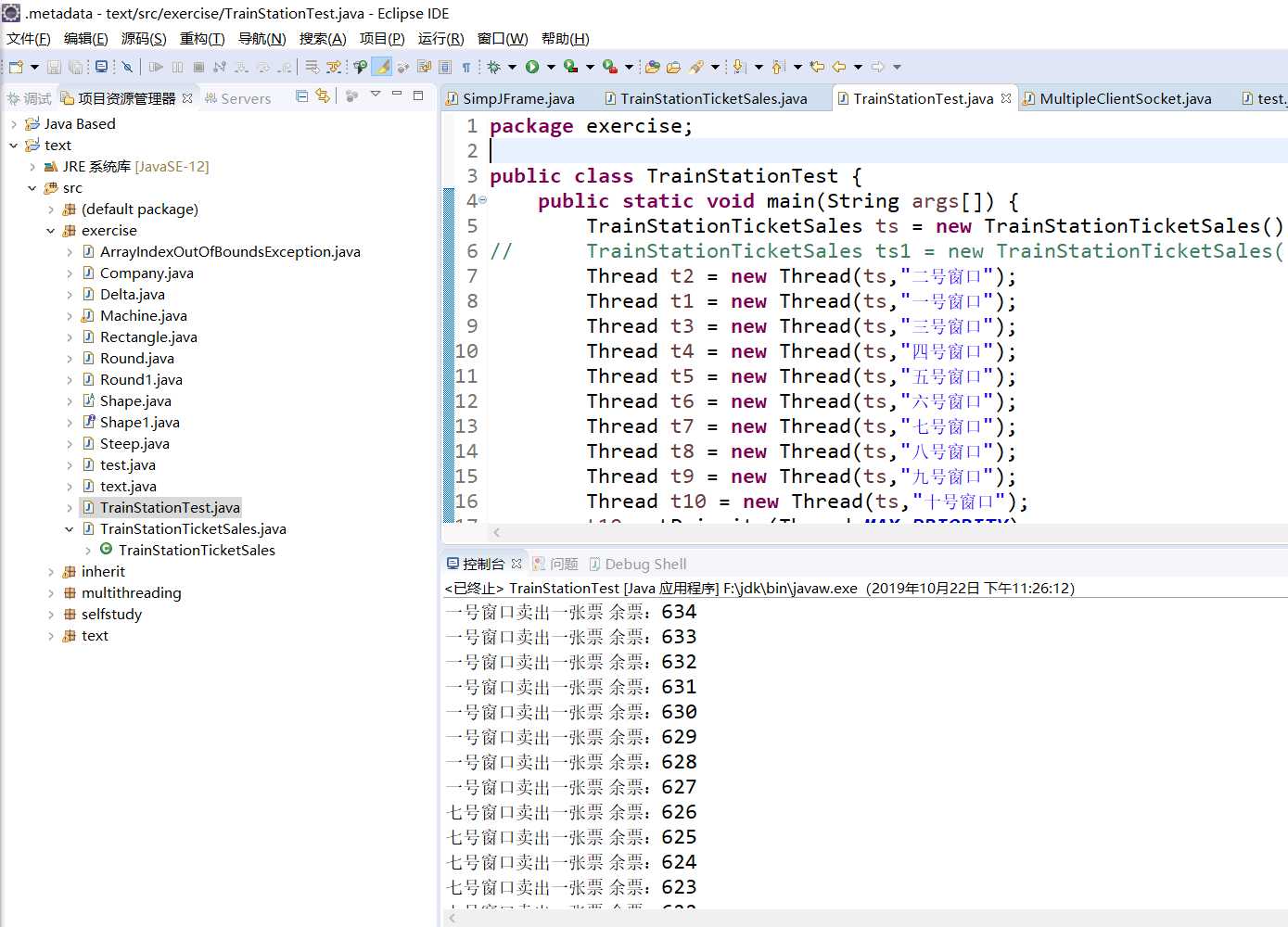
Task: Click the Open Task folder icon
Action: pos(674,67)
